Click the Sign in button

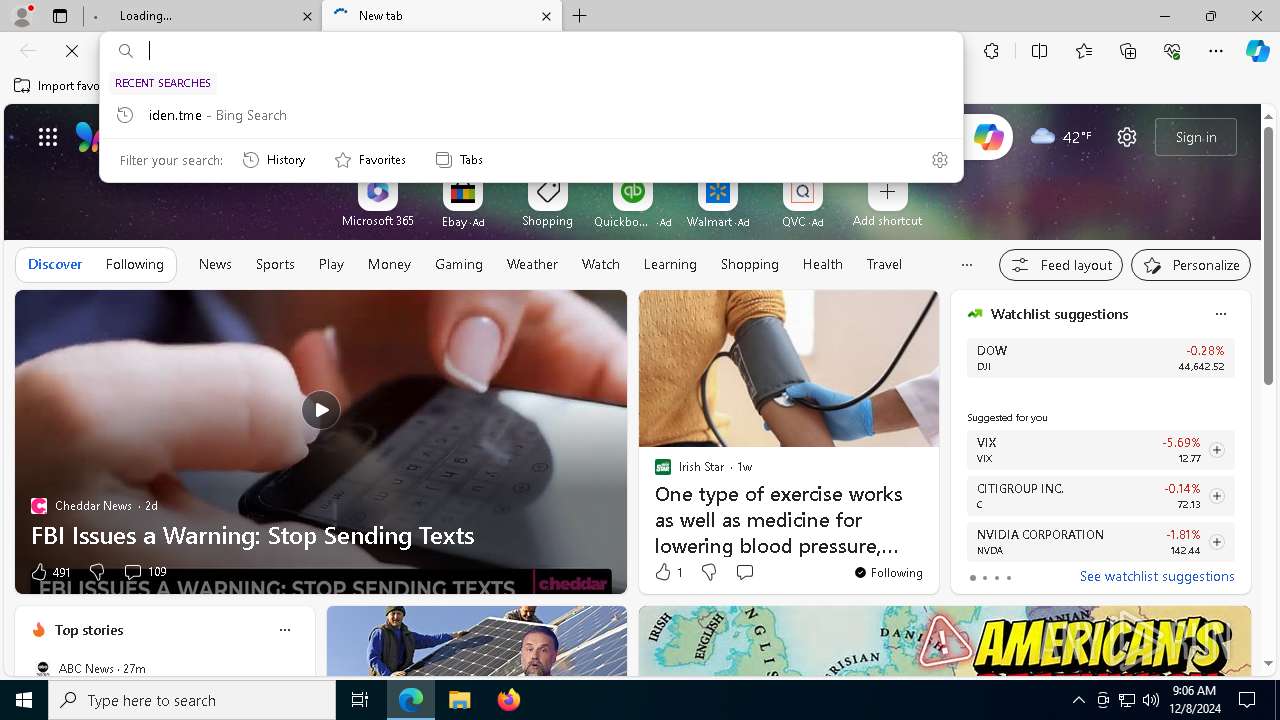[1196, 137]
